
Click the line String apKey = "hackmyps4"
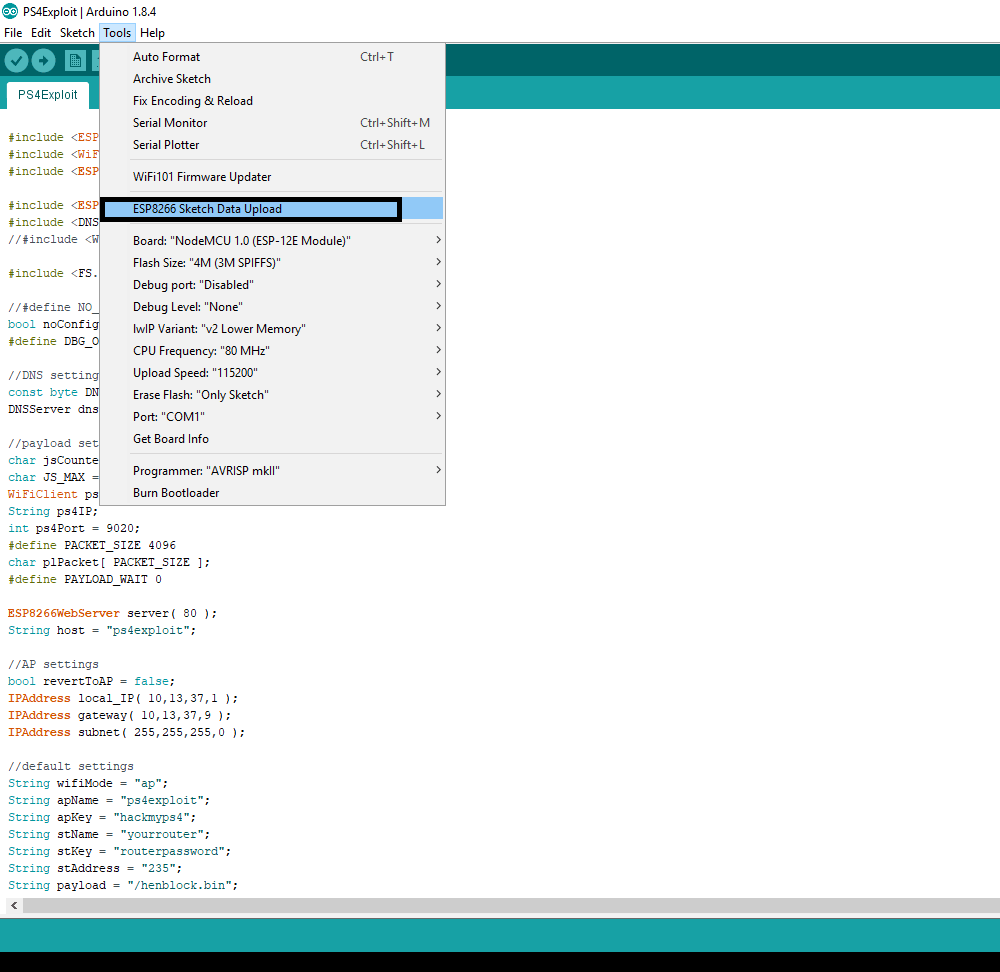102,817
